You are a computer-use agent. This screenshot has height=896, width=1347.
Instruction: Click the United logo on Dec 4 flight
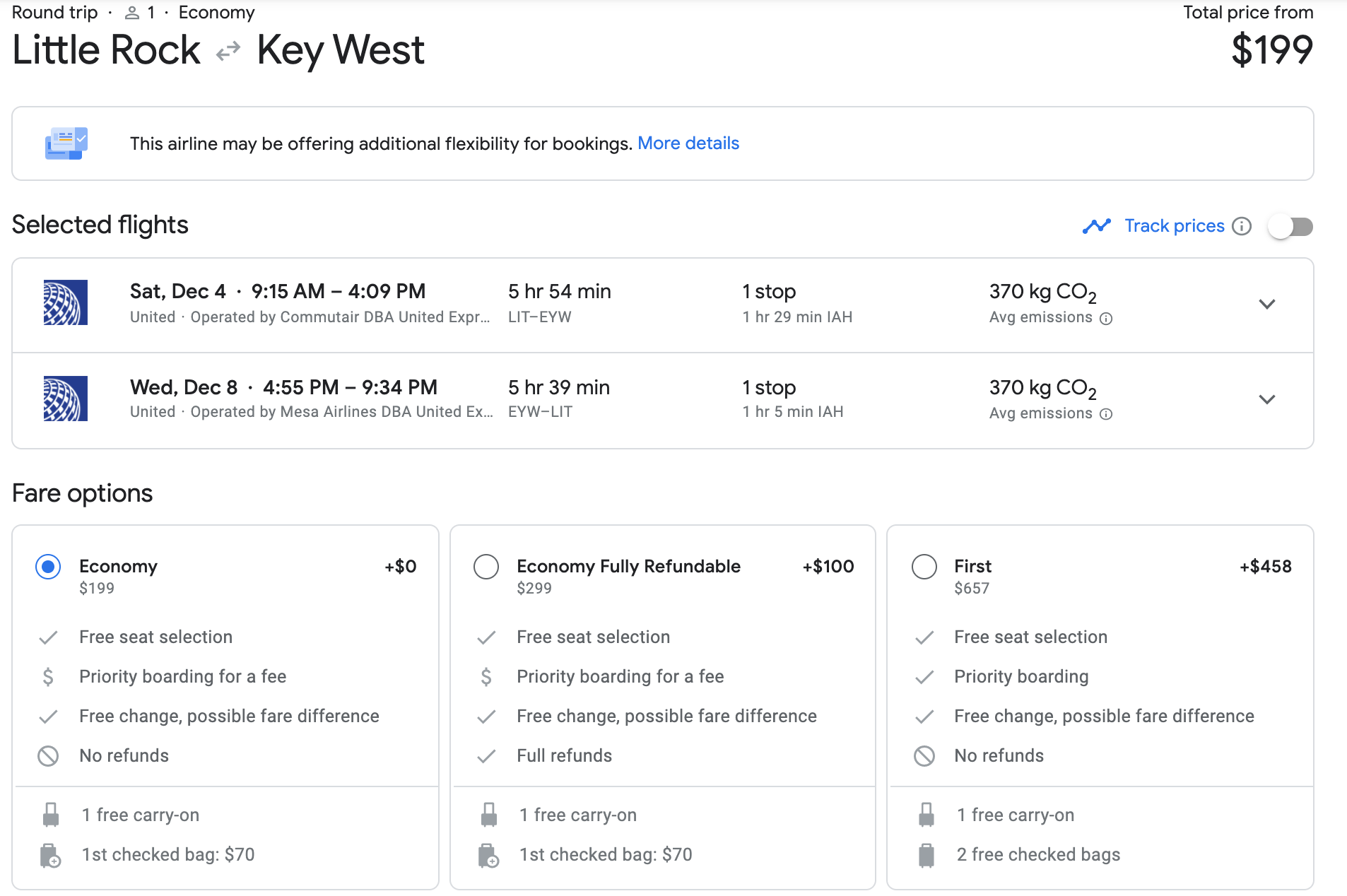pyautogui.click(x=65, y=303)
